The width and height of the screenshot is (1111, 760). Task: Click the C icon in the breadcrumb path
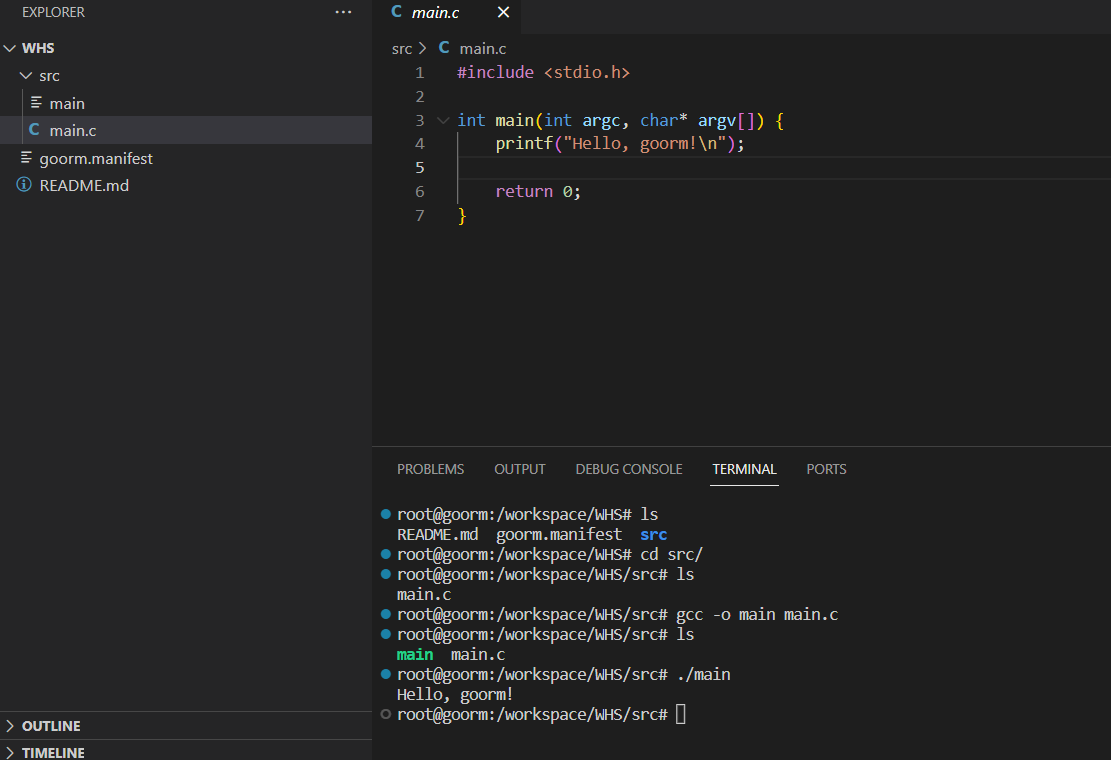(x=444, y=48)
